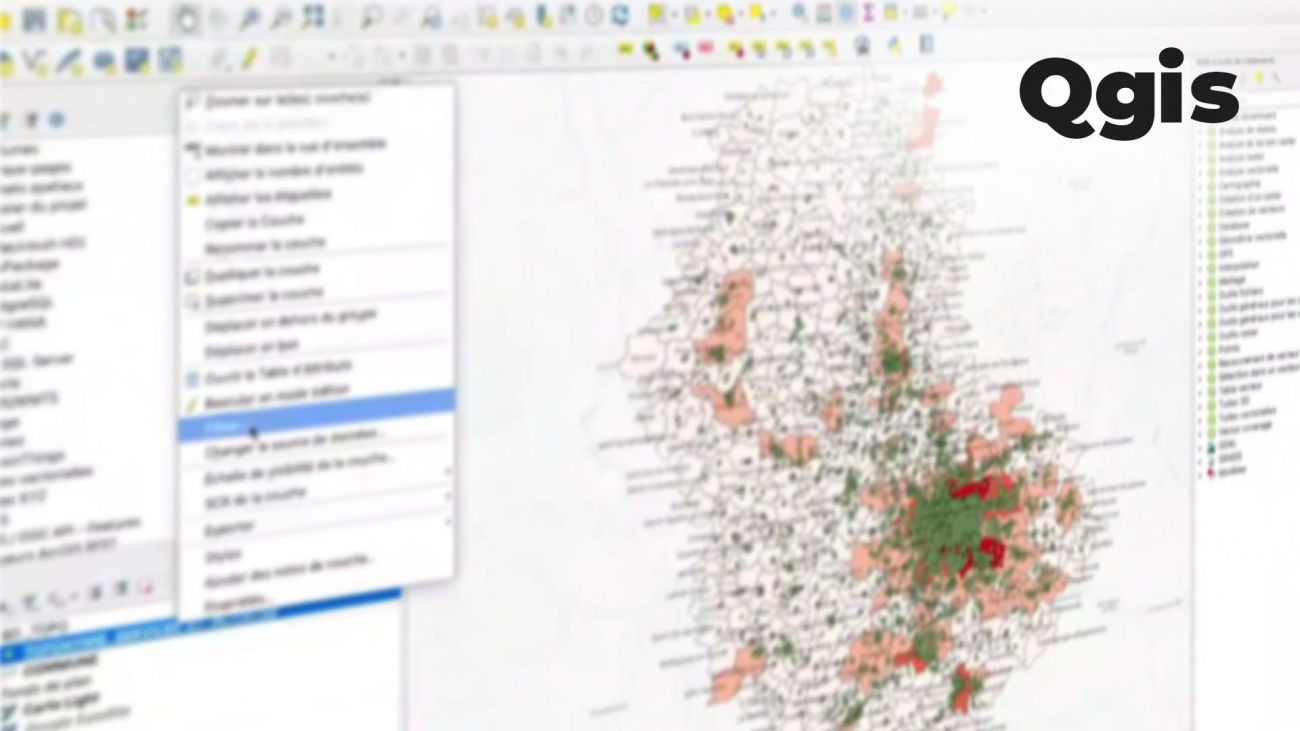Viewport: 1300px width, 731px height.
Task: Toggle Afficher les étiquettes option
Action: [194, 200]
